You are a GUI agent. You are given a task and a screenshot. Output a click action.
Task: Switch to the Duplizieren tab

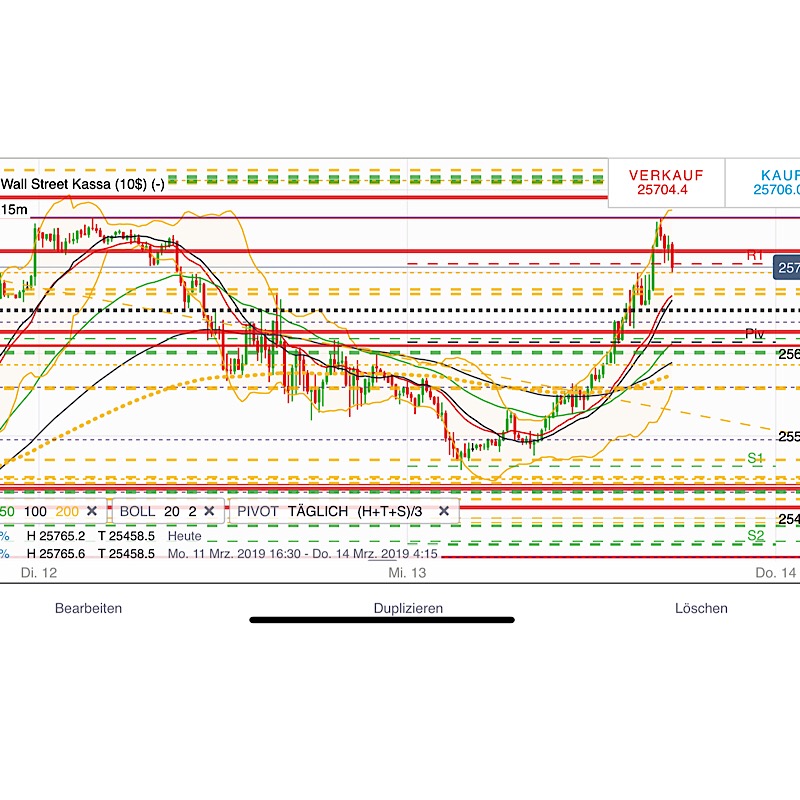(409, 607)
